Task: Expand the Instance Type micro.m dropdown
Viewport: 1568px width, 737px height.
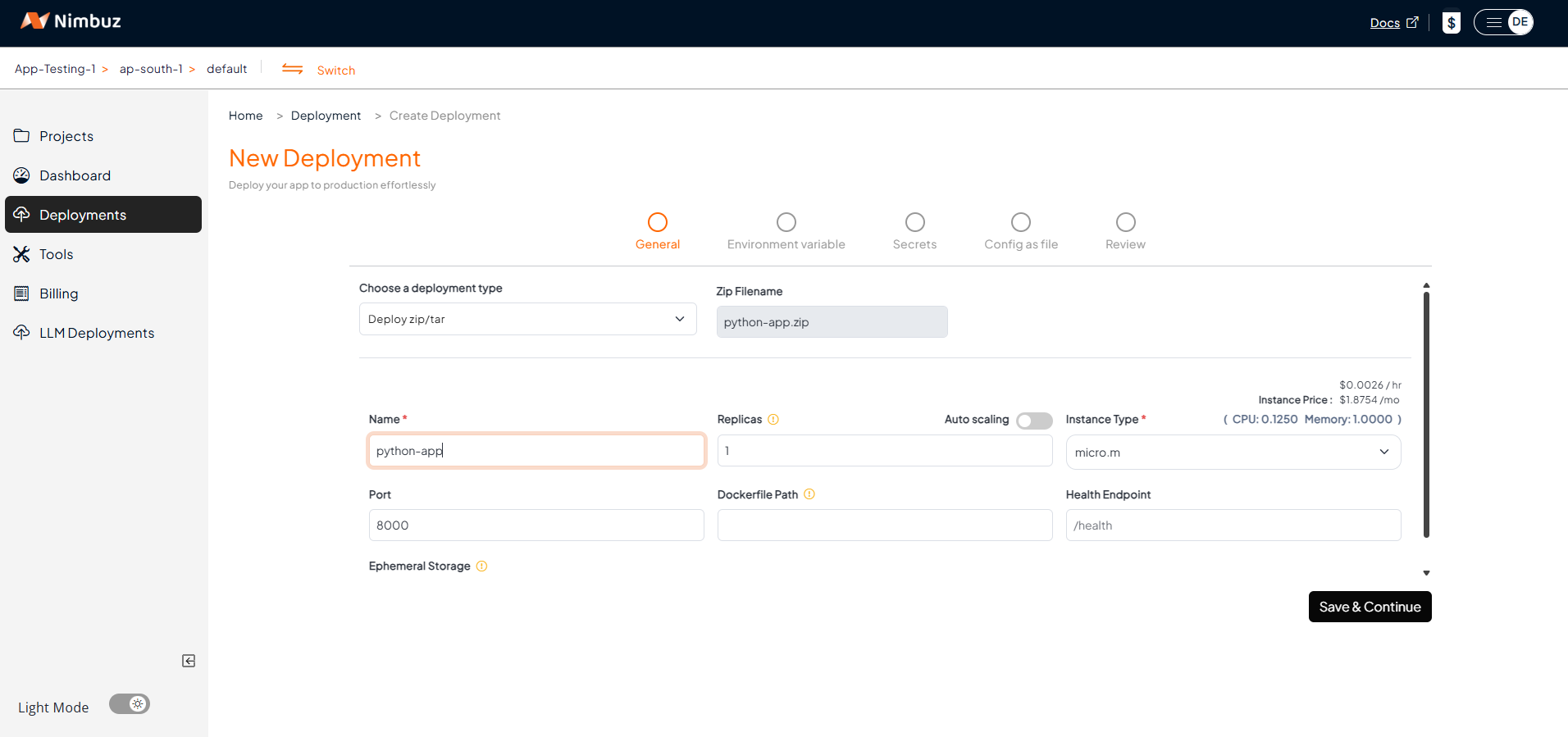Action: [x=1233, y=453]
